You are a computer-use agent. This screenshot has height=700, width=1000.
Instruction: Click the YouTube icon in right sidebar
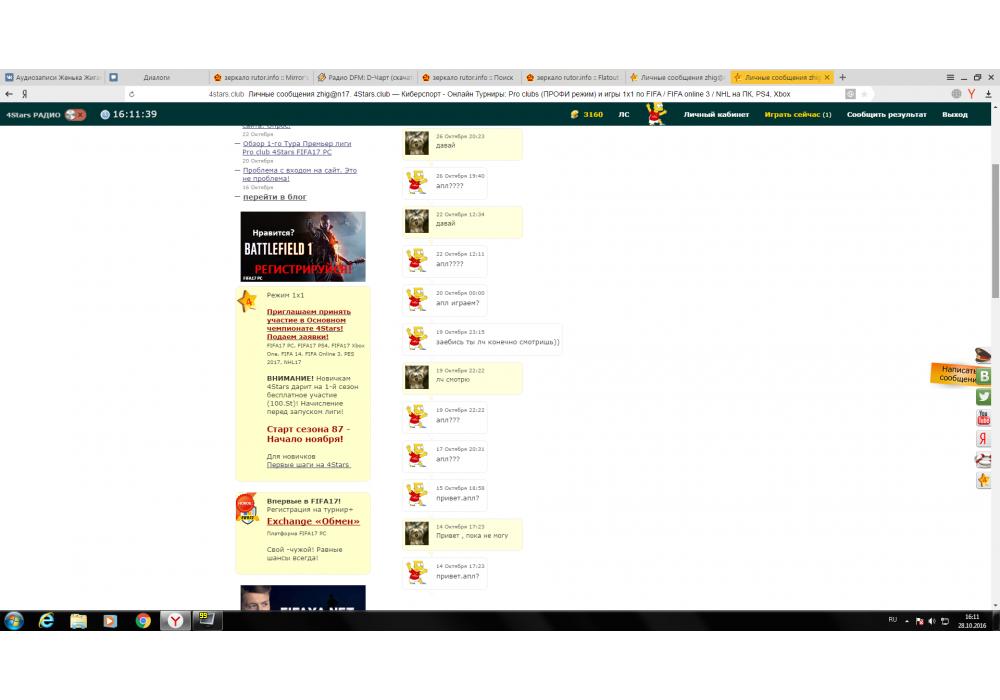(984, 418)
